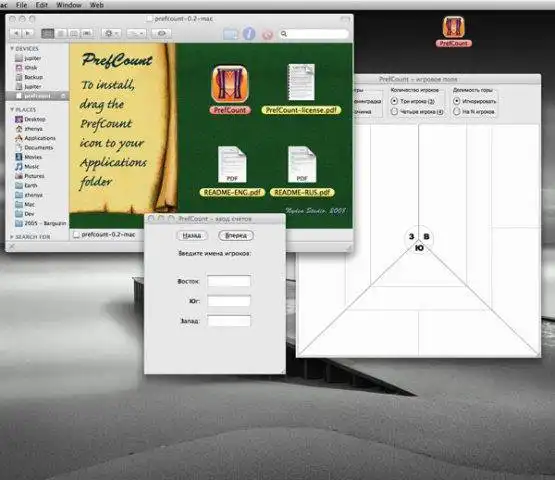Viewport: 555px width, 480px height.
Task: Select 'Четыре игрока (4)' radio button
Action: coord(394,112)
